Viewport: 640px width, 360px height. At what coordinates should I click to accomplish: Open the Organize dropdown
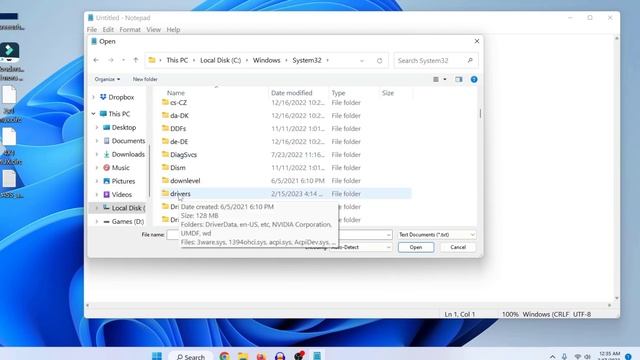(x=107, y=79)
